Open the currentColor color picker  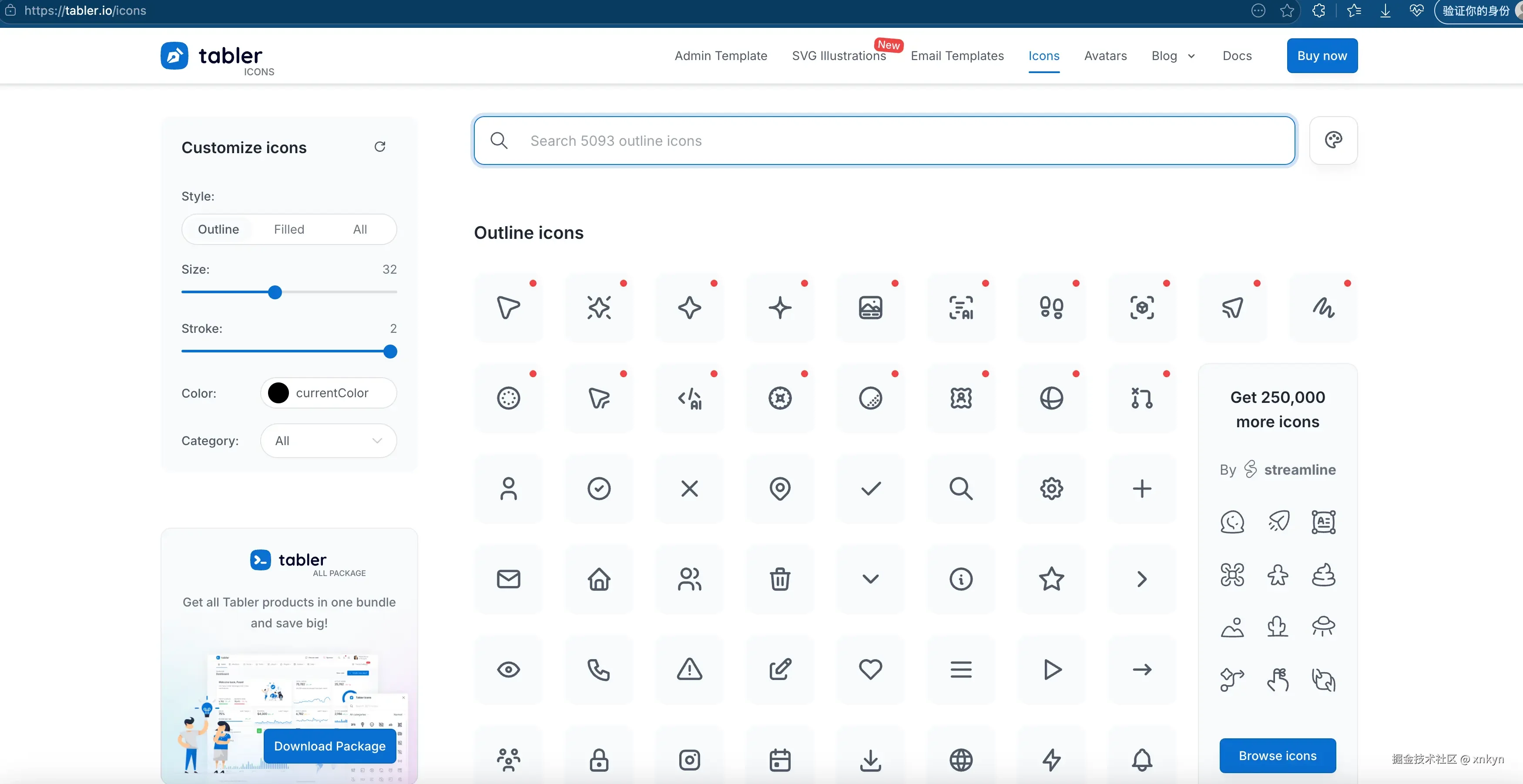pos(328,392)
